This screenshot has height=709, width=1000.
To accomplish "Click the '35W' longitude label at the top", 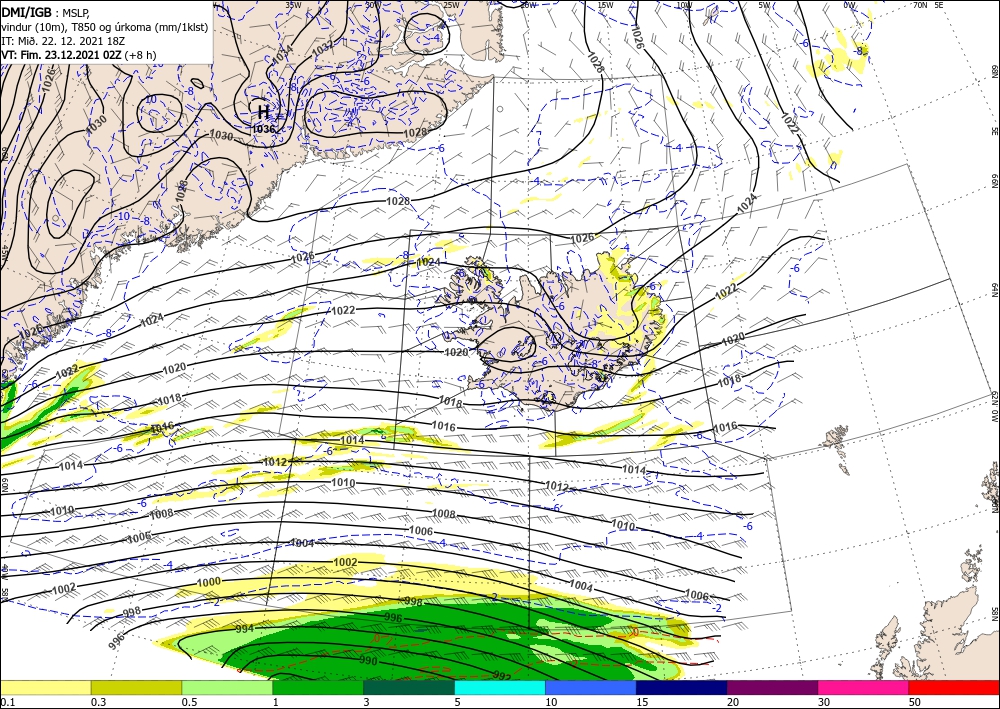I will [x=293, y=4].
